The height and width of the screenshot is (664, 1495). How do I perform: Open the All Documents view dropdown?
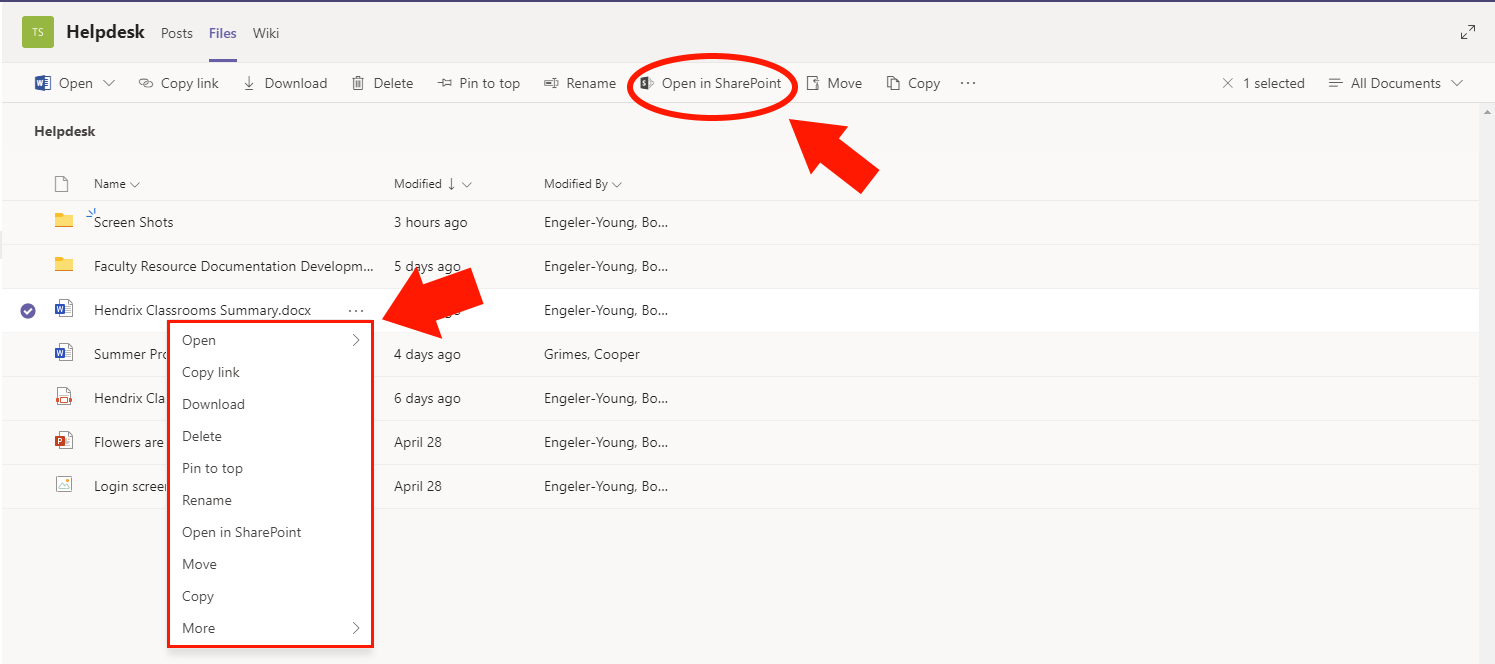point(1395,83)
